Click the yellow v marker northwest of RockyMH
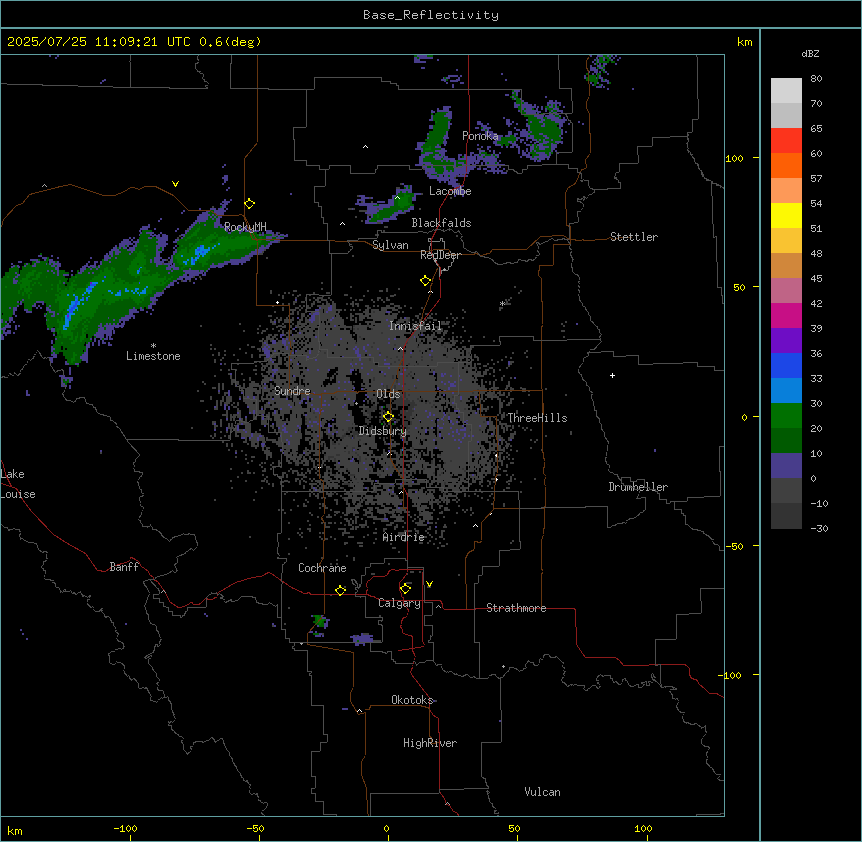The height and width of the screenshot is (842, 862). tap(175, 184)
